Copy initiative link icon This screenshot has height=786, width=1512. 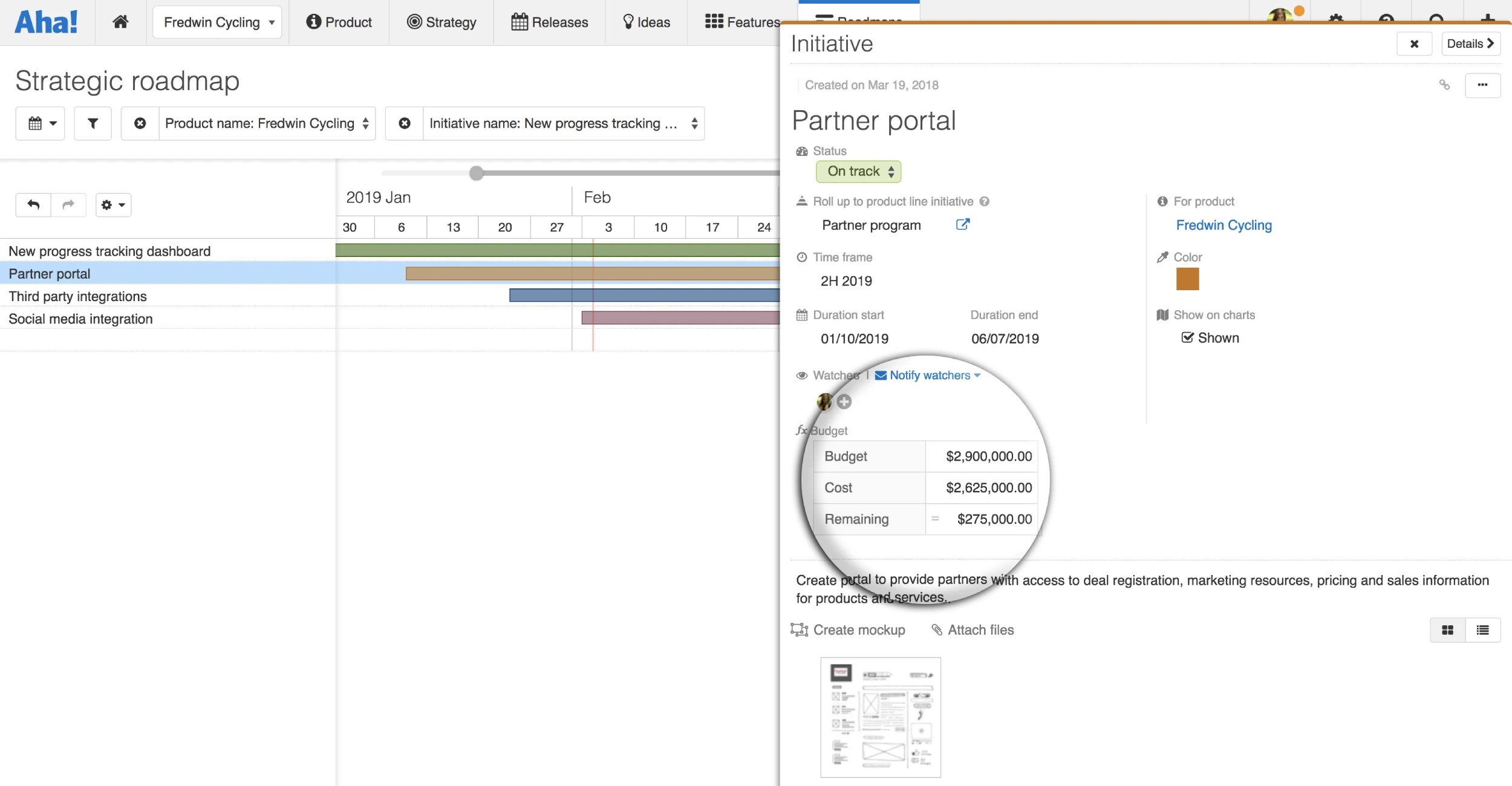pyautogui.click(x=1444, y=85)
